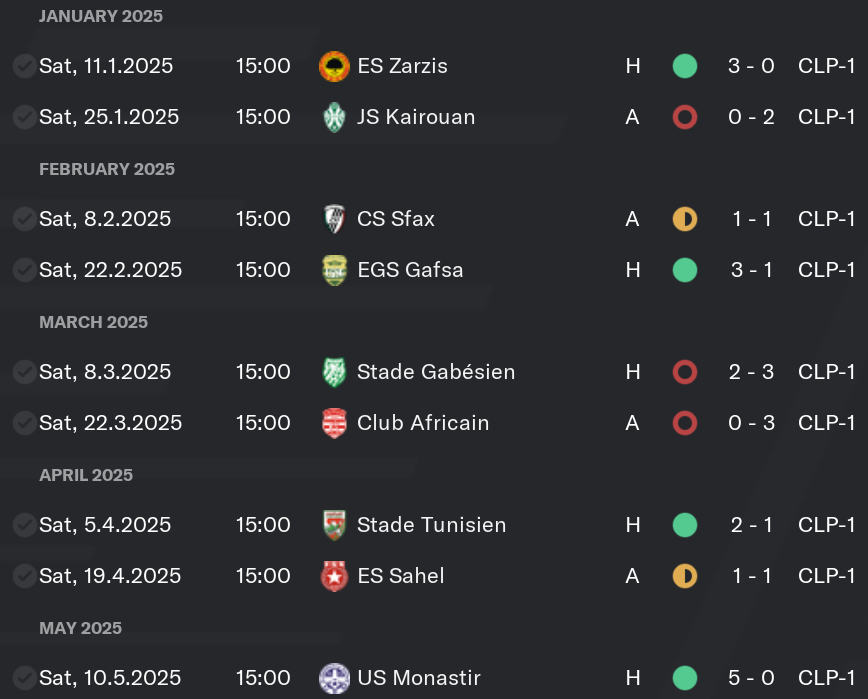Viewport: 868px width, 699px height.
Task: Click the Stade Tunisien crest icon
Action: [x=334, y=525]
